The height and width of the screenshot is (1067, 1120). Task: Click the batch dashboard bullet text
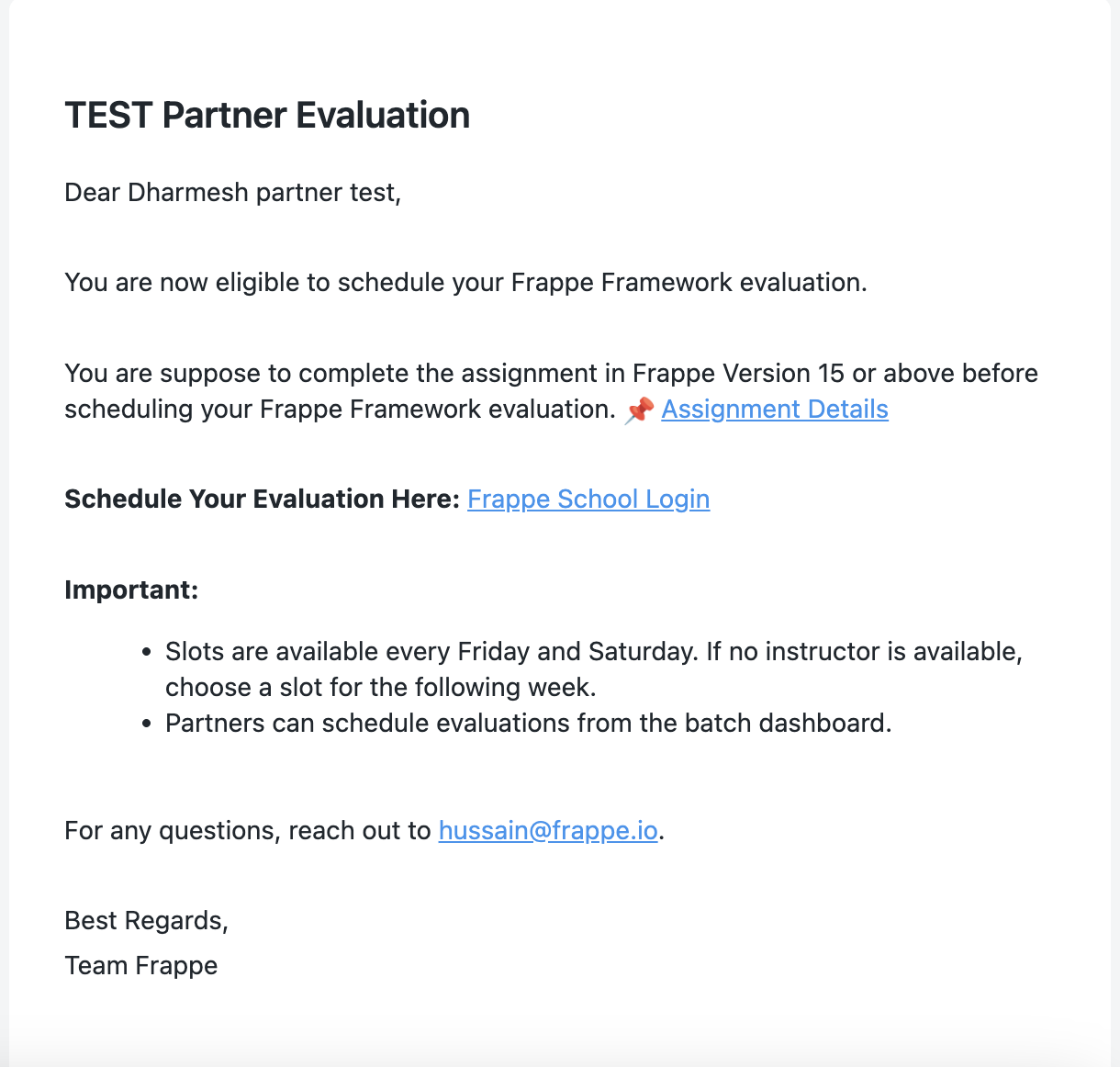coord(529,724)
